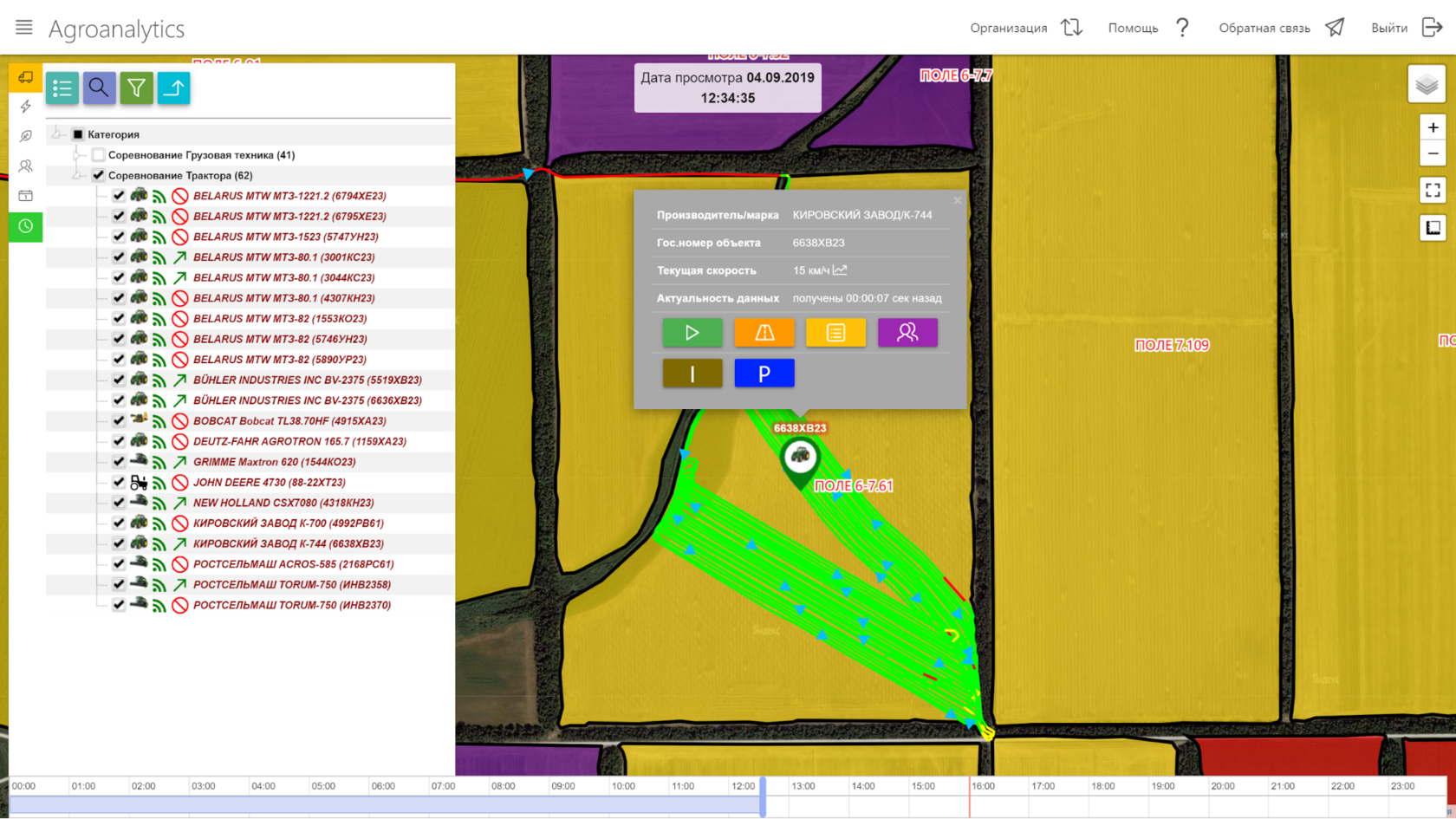Select the green clock history icon
This screenshot has height=819, width=1456.
coord(26,226)
